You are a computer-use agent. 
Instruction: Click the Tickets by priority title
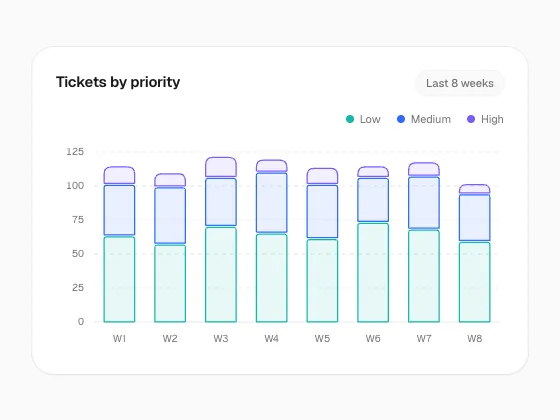[x=118, y=82]
